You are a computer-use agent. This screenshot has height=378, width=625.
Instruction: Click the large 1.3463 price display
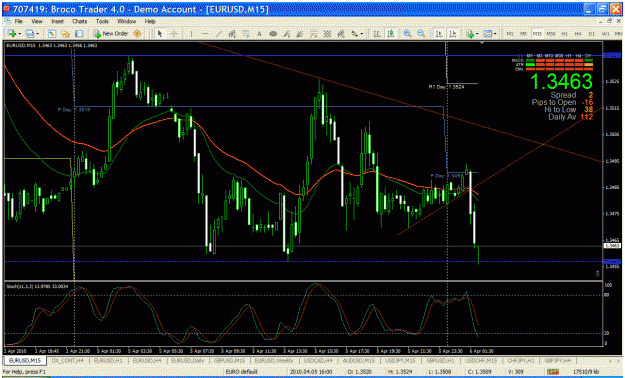(x=562, y=81)
